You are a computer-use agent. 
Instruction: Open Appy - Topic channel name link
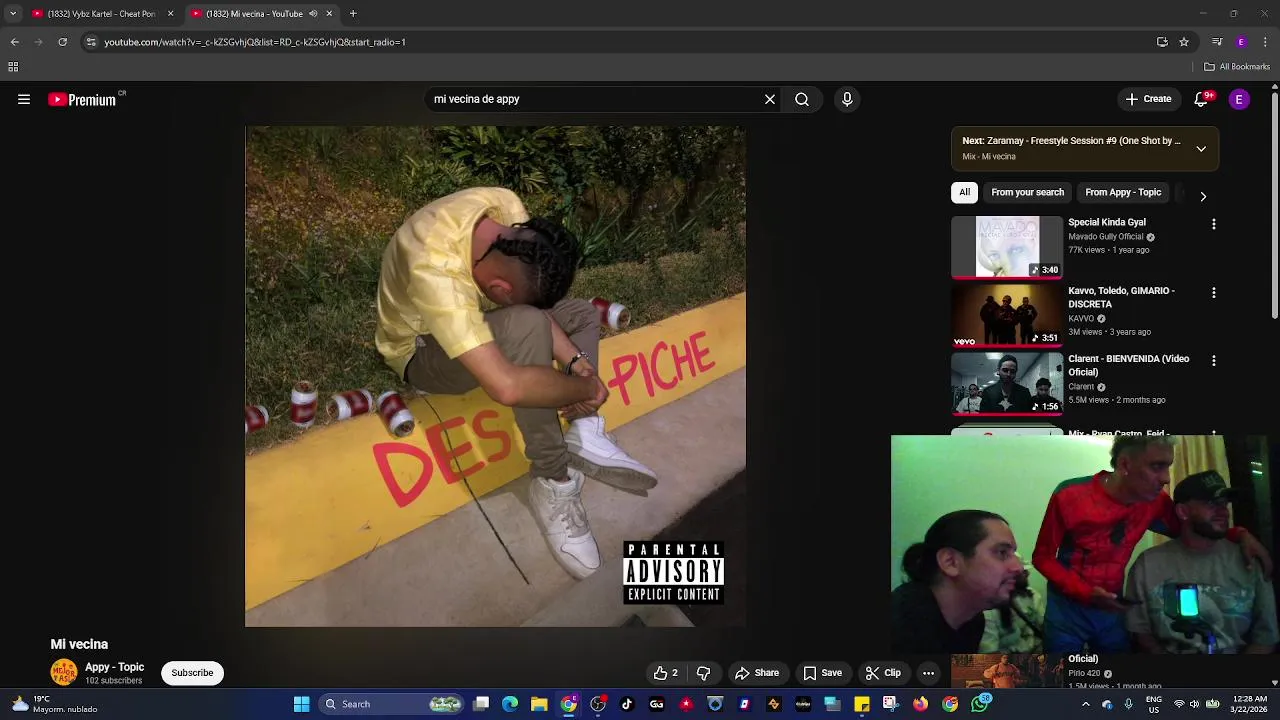click(x=114, y=667)
